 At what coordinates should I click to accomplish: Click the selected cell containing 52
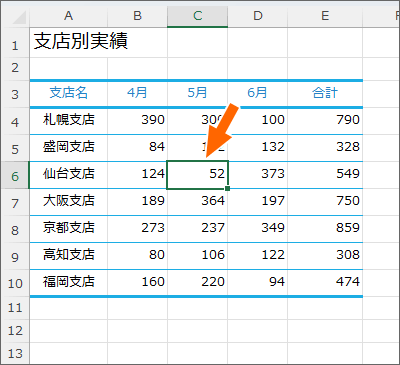point(198,175)
